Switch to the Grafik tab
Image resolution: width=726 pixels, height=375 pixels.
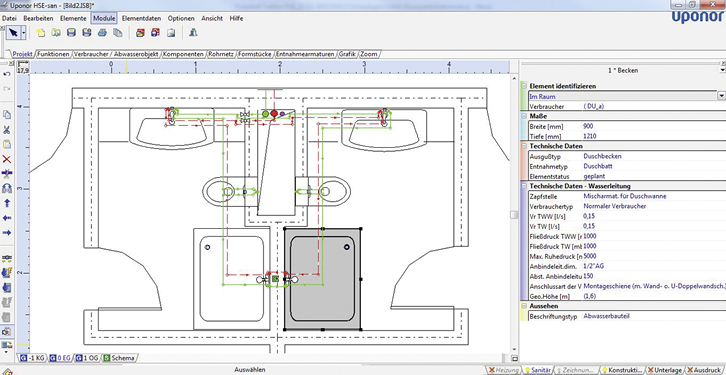click(x=347, y=54)
